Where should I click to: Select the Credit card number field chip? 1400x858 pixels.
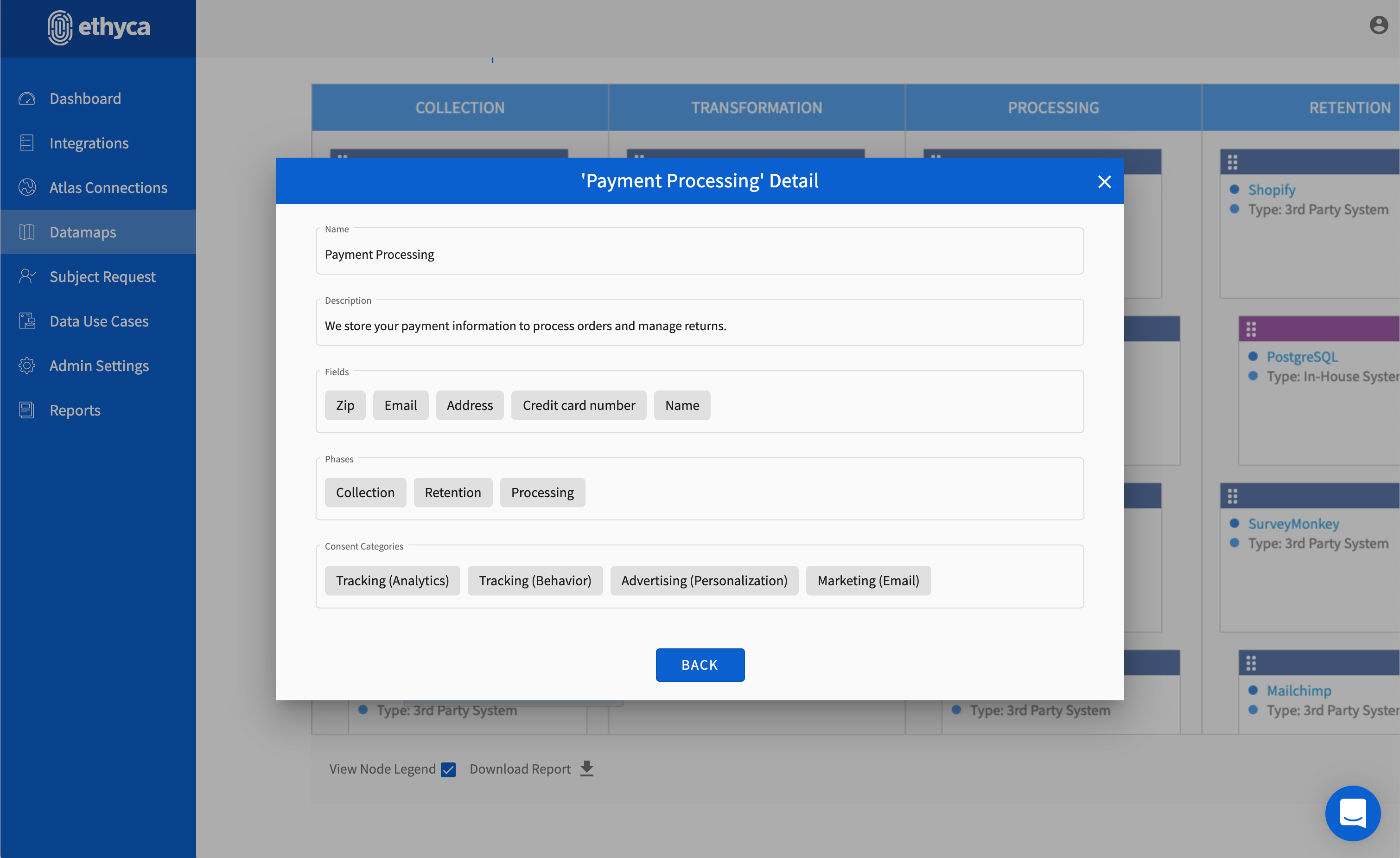click(579, 405)
